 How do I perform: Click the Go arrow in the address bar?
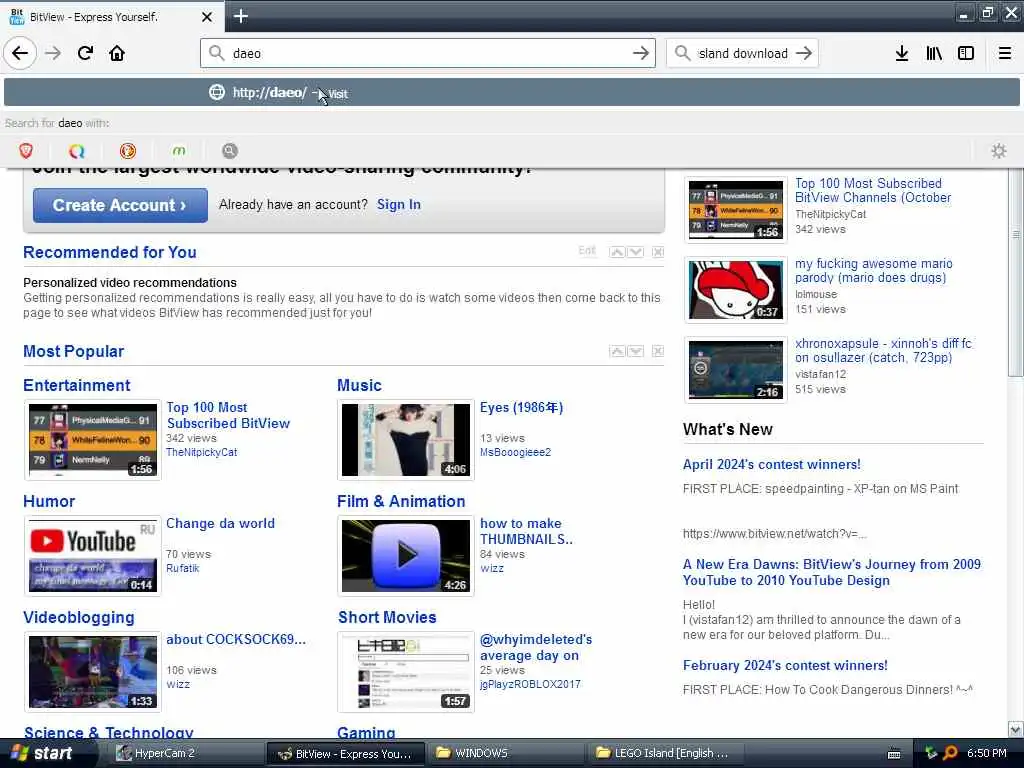point(641,53)
